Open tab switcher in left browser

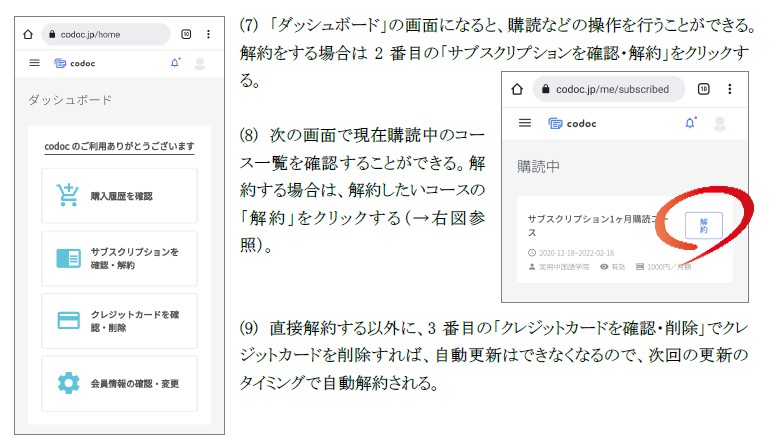(x=186, y=34)
